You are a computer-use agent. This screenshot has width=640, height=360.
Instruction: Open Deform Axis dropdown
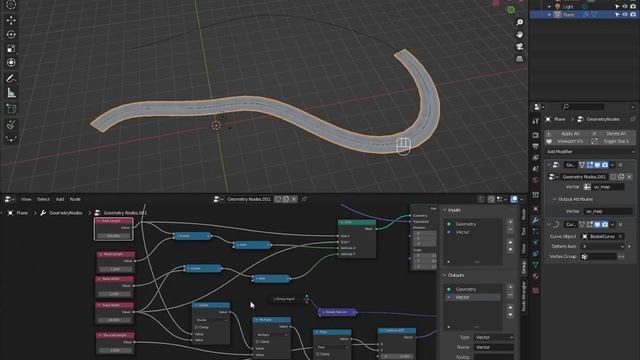click(x=603, y=247)
